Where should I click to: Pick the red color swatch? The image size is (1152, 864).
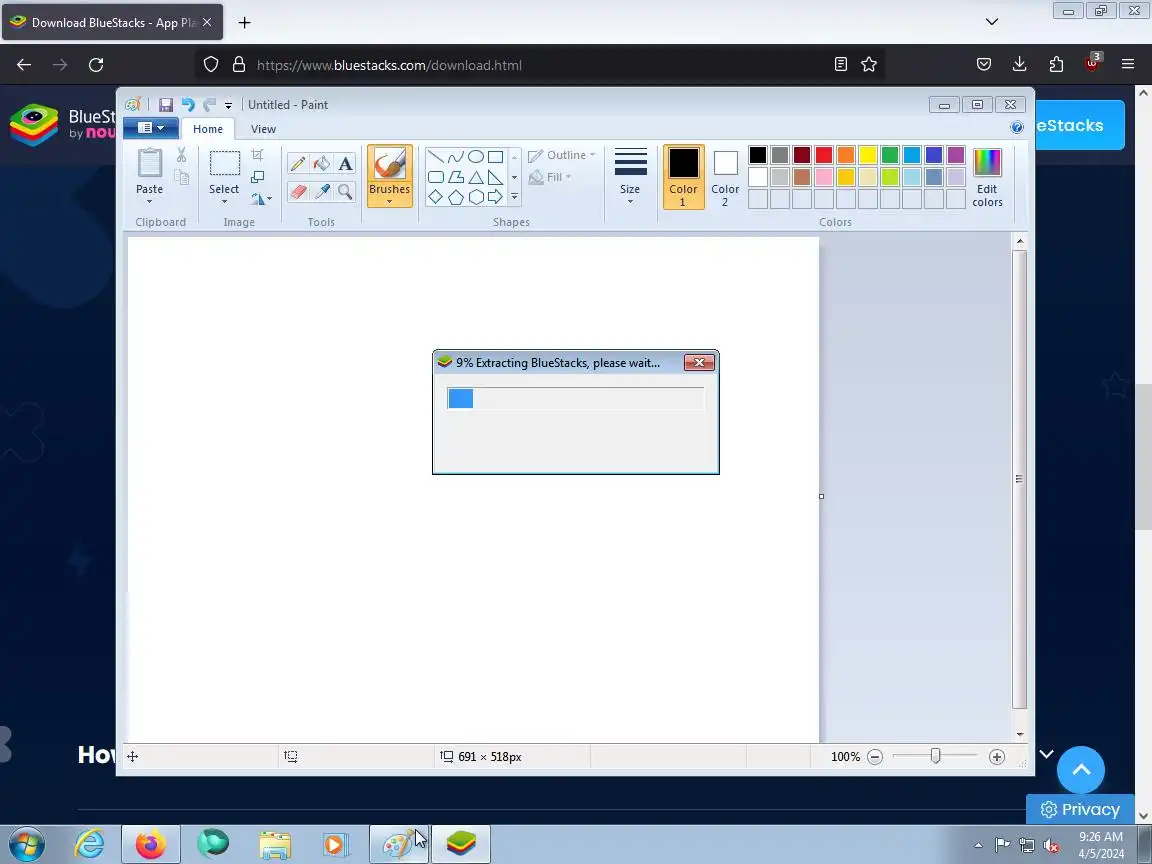pos(824,155)
